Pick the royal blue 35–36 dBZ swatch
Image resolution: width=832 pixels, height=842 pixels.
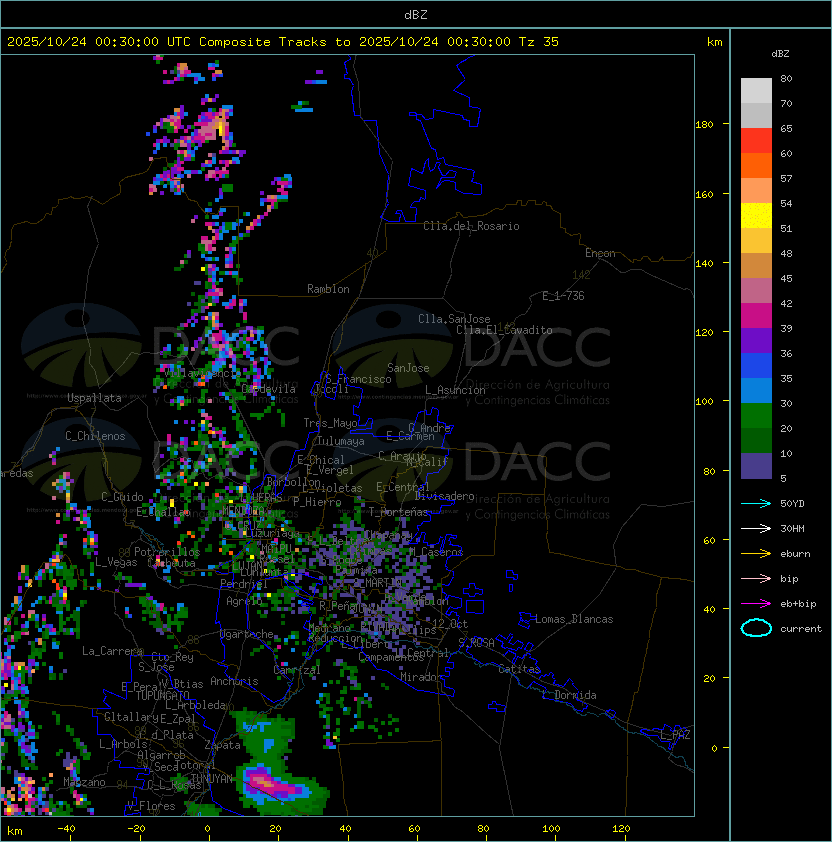[x=756, y=366]
